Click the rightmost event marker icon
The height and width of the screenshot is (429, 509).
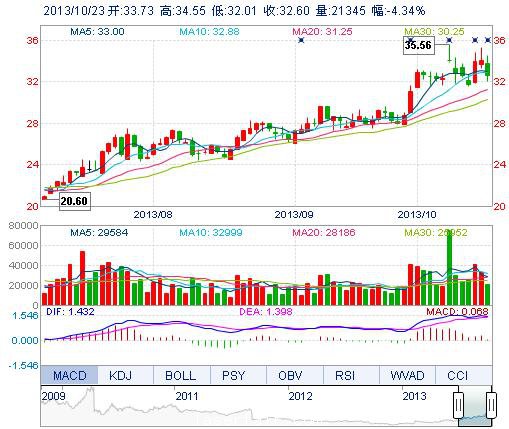[488, 40]
